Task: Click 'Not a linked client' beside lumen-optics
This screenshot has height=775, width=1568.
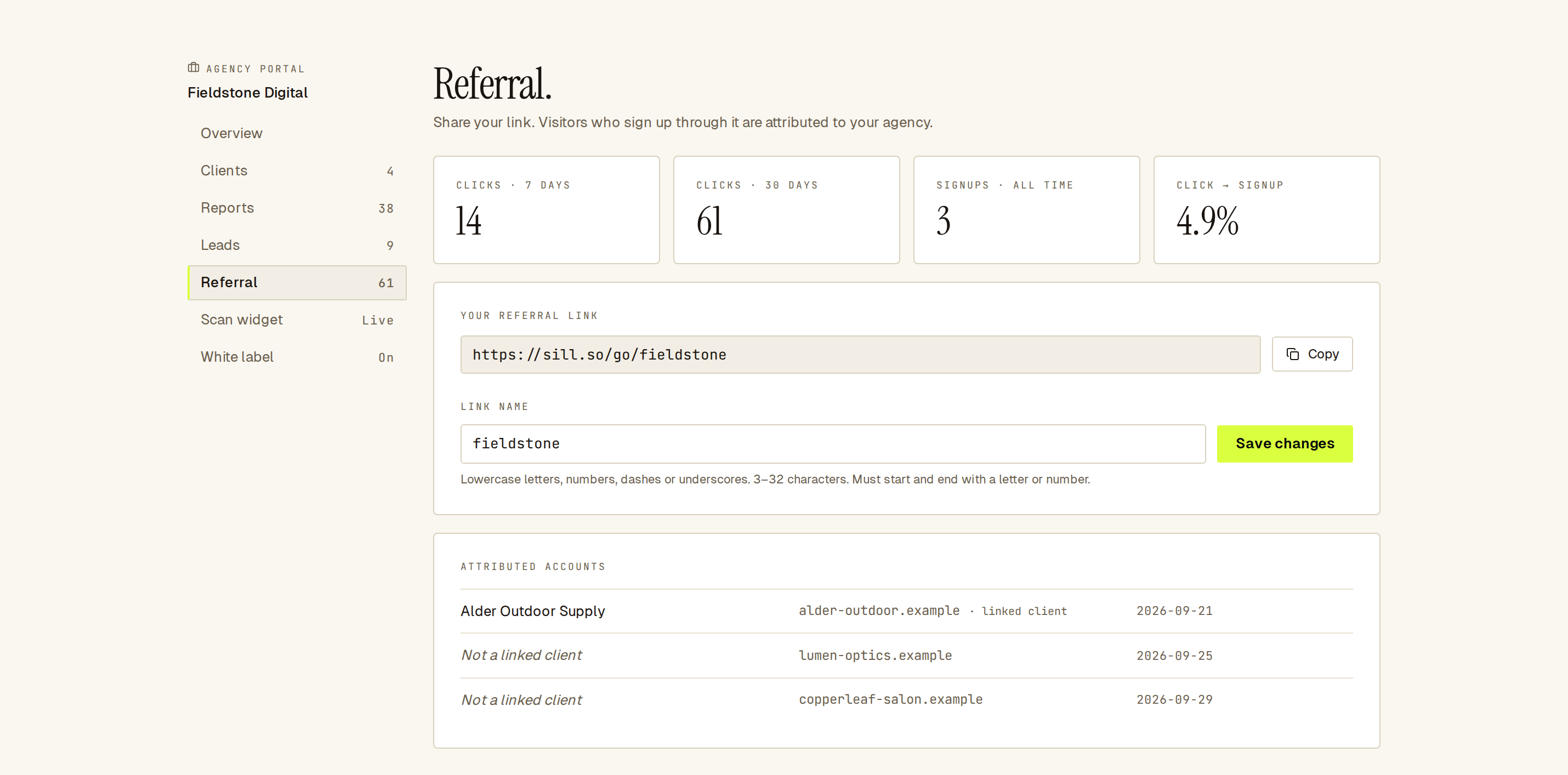Action: click(521, 655)
